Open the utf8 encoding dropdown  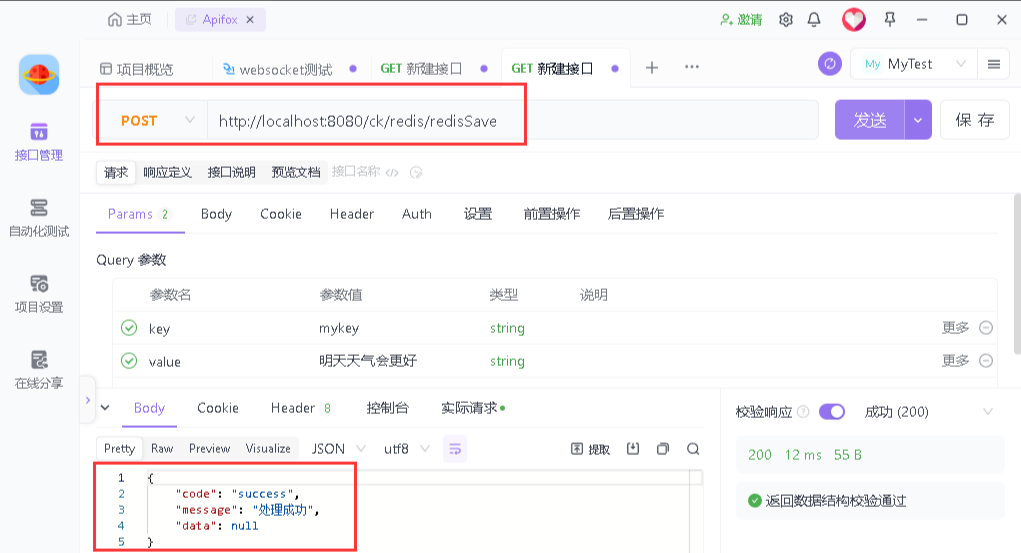click(406, 449)
